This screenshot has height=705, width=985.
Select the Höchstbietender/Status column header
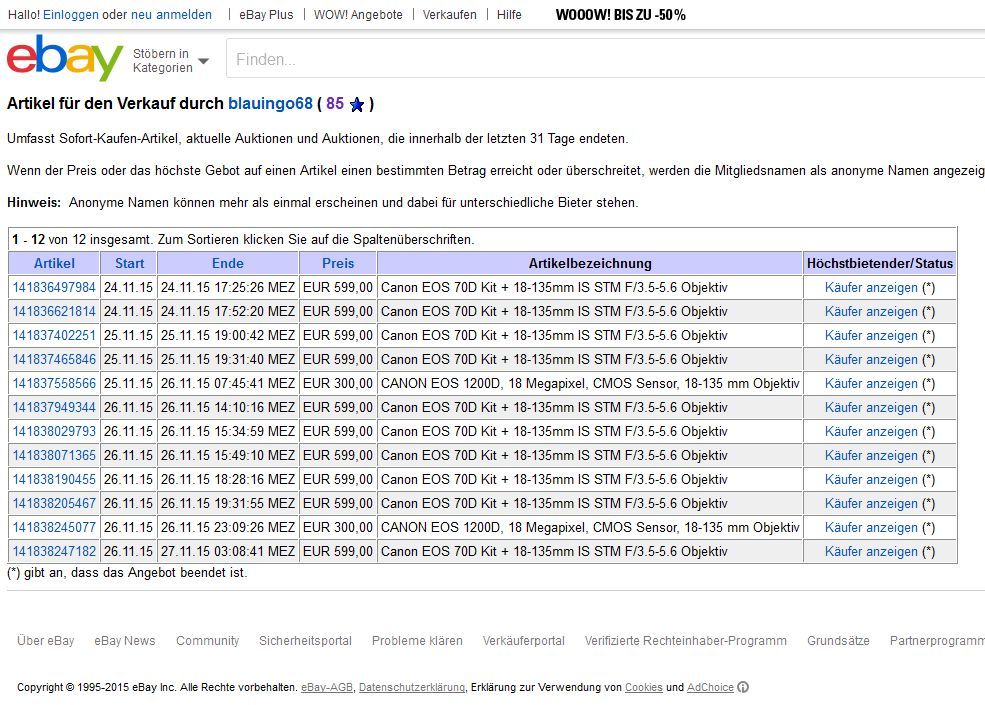click(879, 263)
